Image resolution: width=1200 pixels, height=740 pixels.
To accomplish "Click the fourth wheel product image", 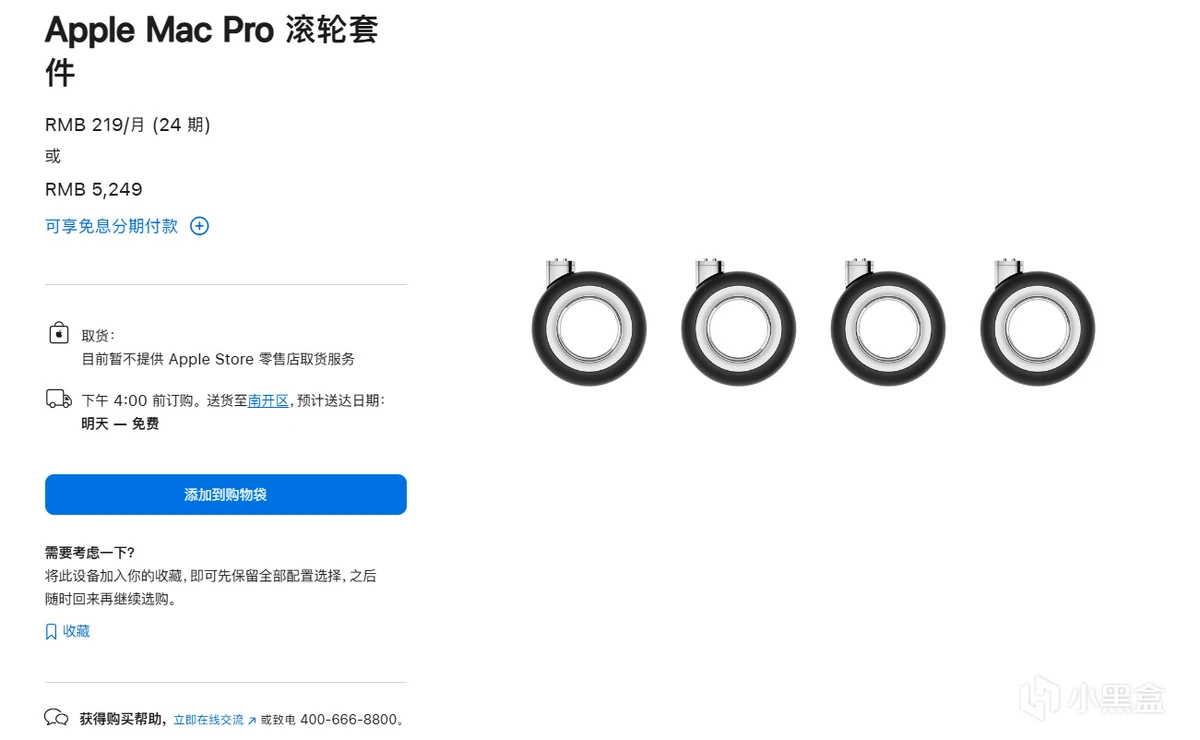I will (1037, 322).
